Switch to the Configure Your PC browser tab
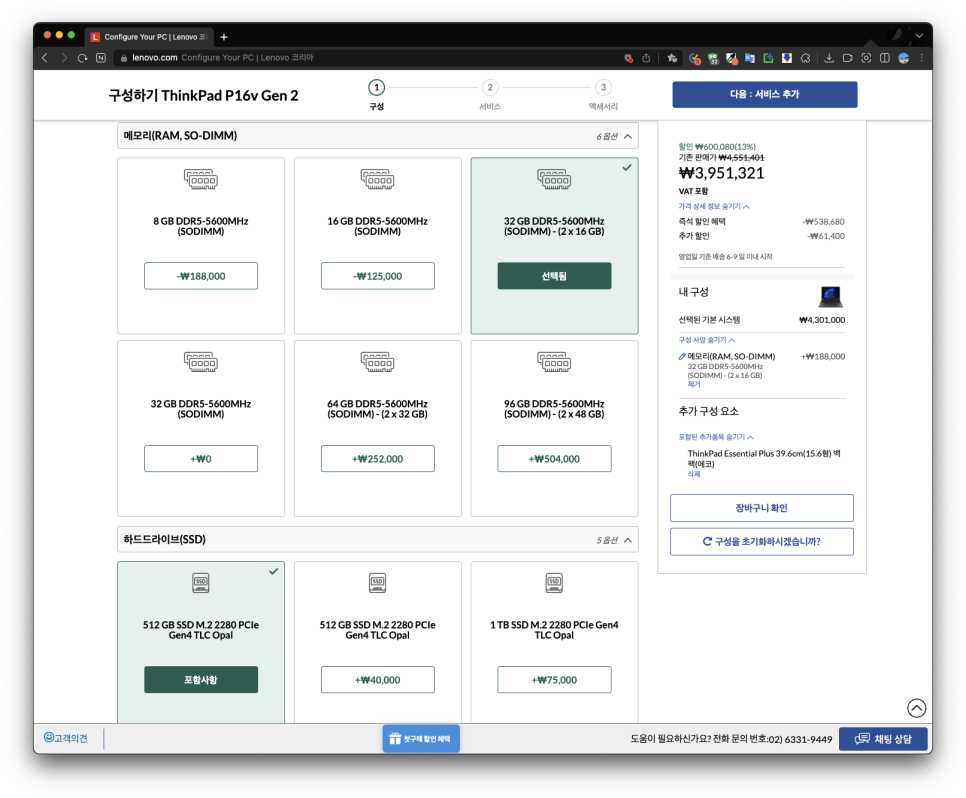Viewport: 966px width, 798px height. 150,37
